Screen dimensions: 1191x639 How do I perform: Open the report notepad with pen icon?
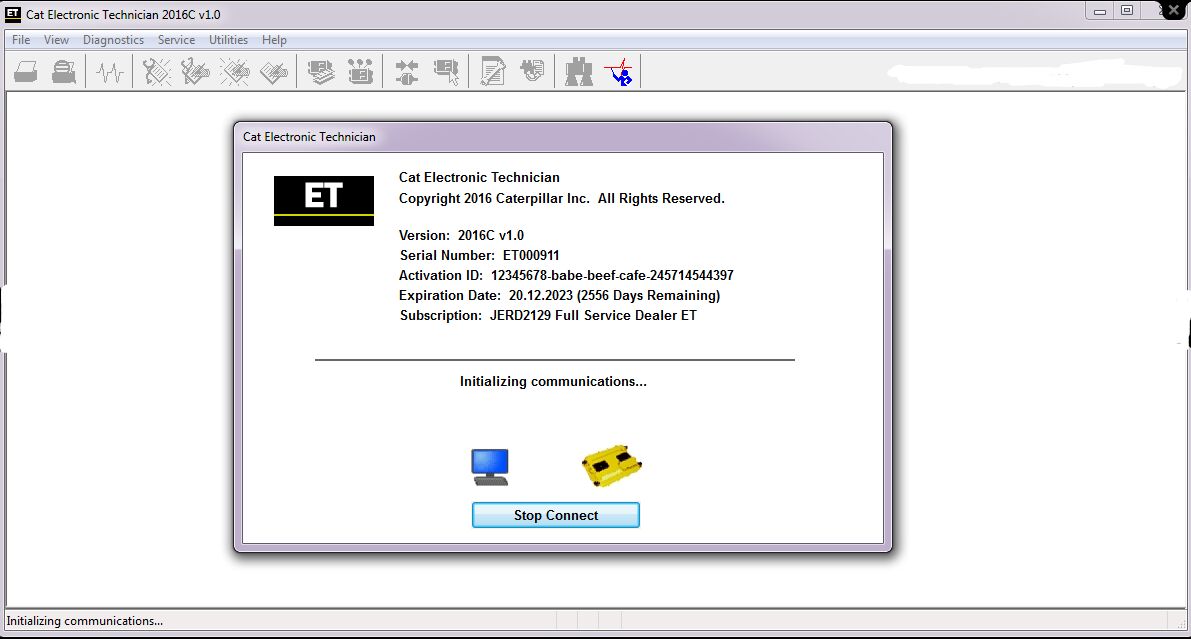click(x=493, y=72)
